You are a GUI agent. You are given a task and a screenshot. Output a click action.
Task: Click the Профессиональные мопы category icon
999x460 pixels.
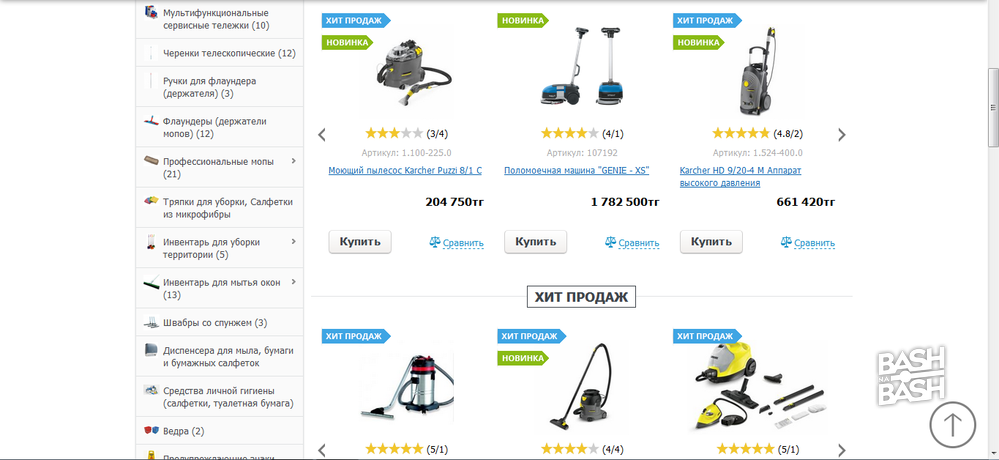(151, 161)
